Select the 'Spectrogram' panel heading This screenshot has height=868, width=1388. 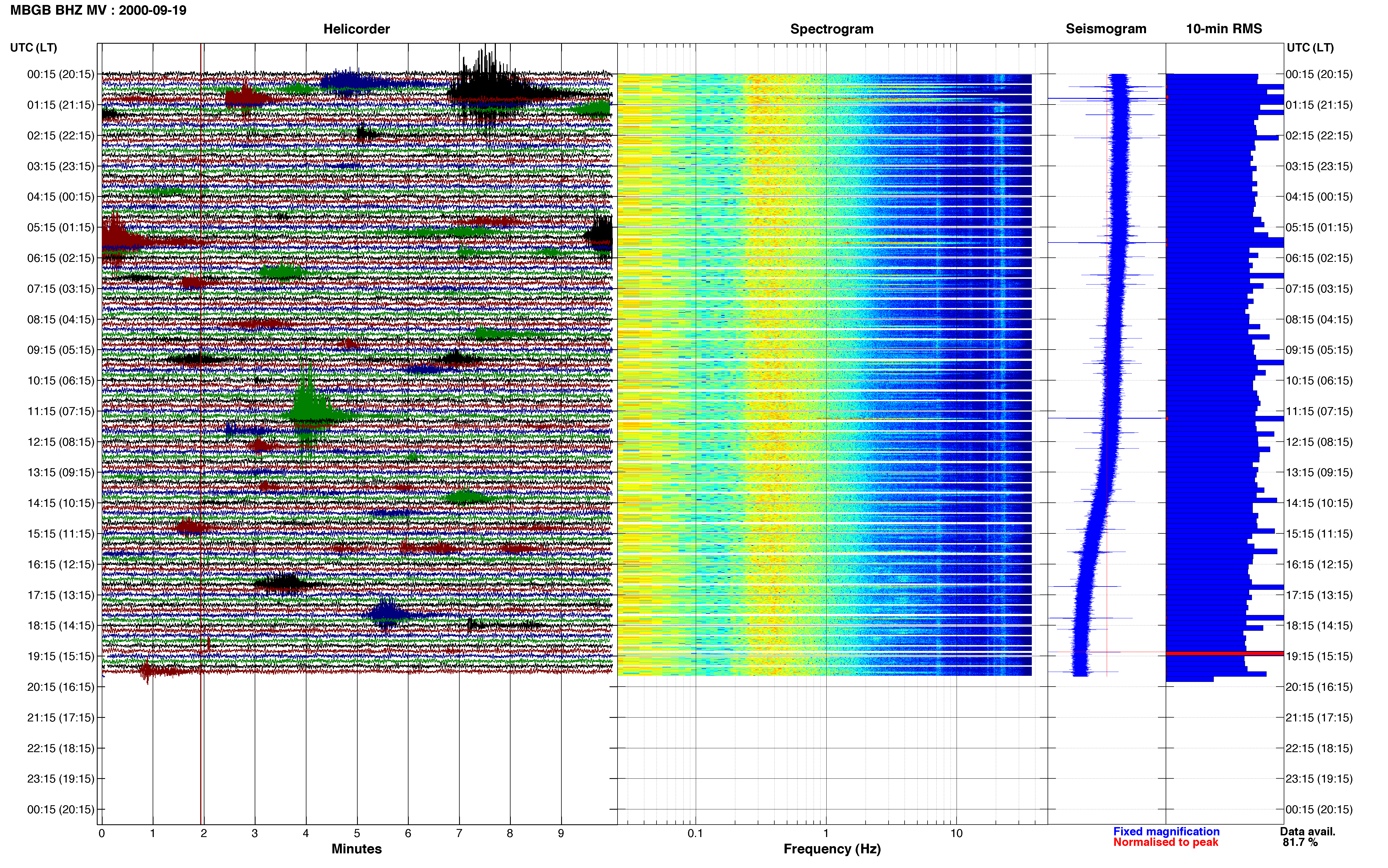tap(832, 29)
